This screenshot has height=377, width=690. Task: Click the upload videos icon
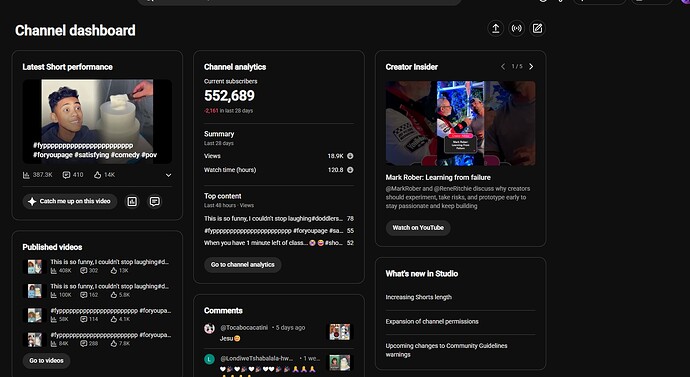[495, 29]
